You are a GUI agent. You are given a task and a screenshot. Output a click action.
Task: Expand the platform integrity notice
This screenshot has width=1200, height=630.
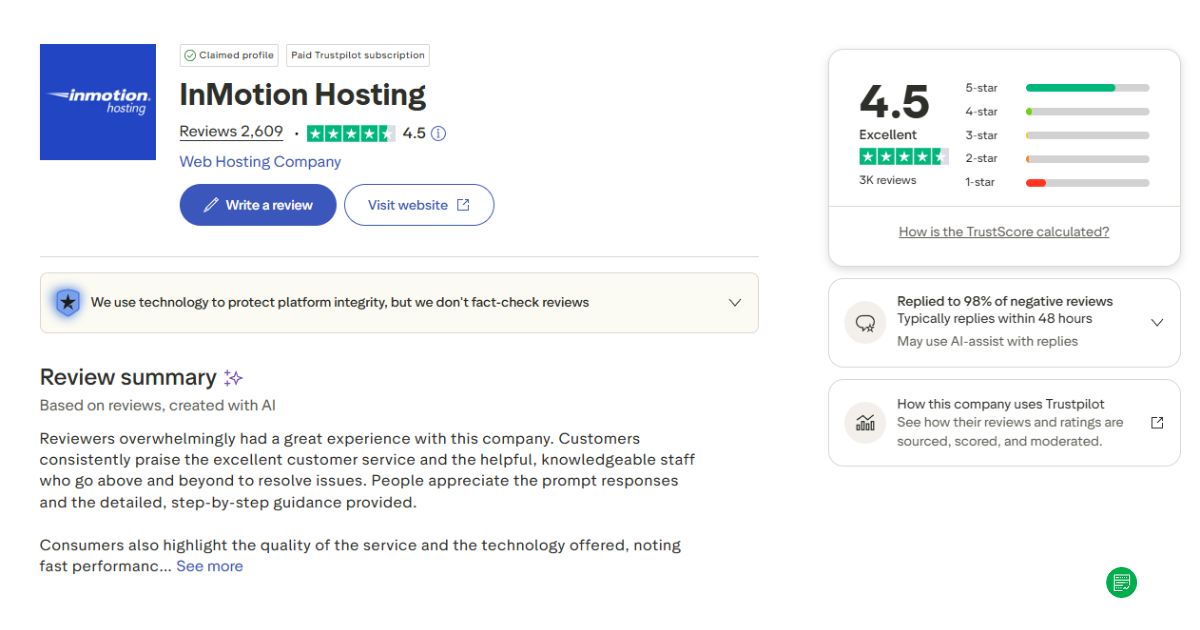(733, 301)
